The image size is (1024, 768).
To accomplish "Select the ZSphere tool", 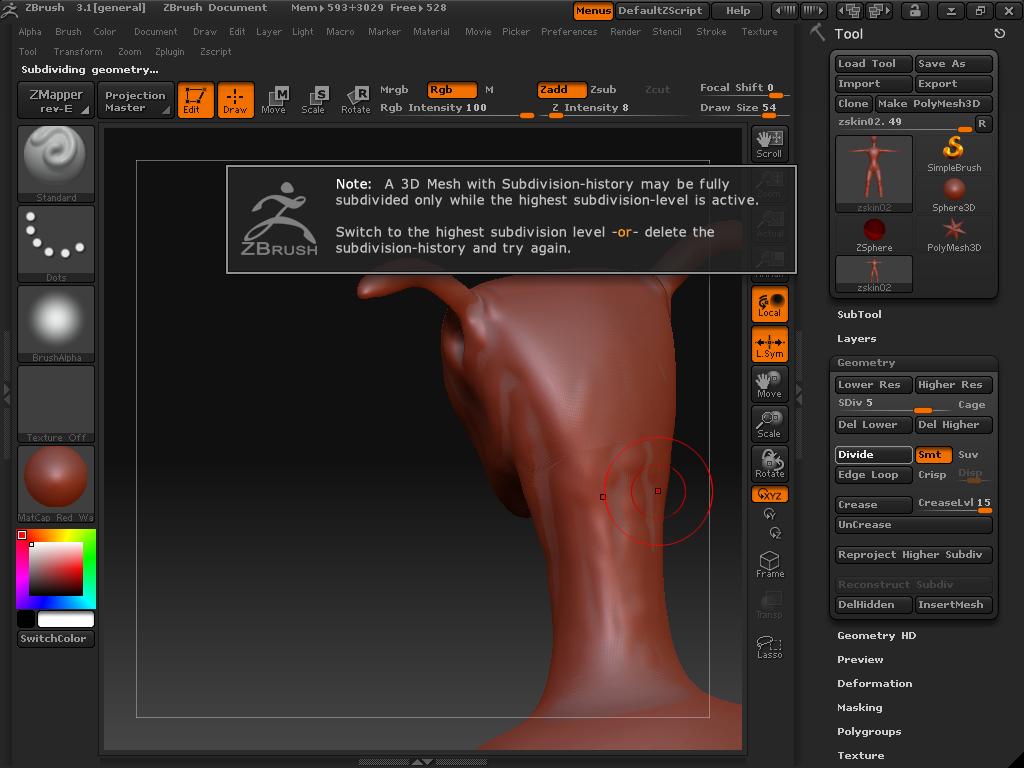I will [874, 235].
